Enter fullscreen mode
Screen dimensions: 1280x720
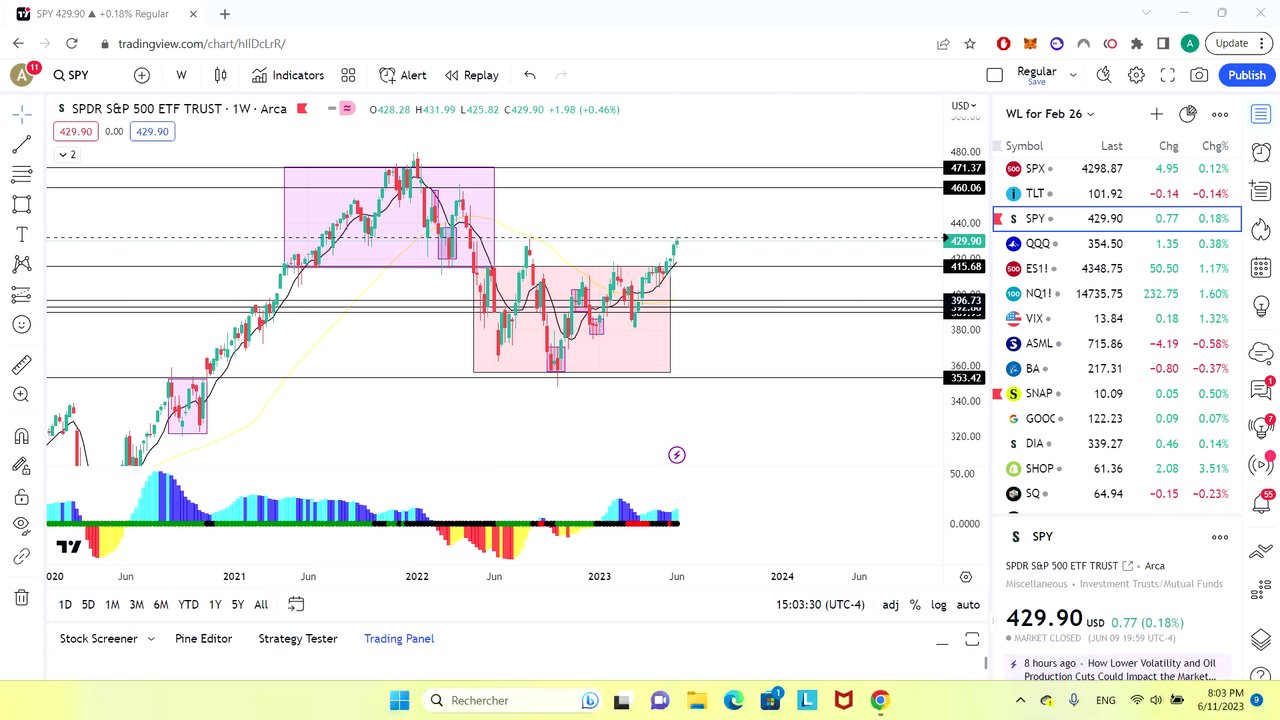(x=1167, y=75)
